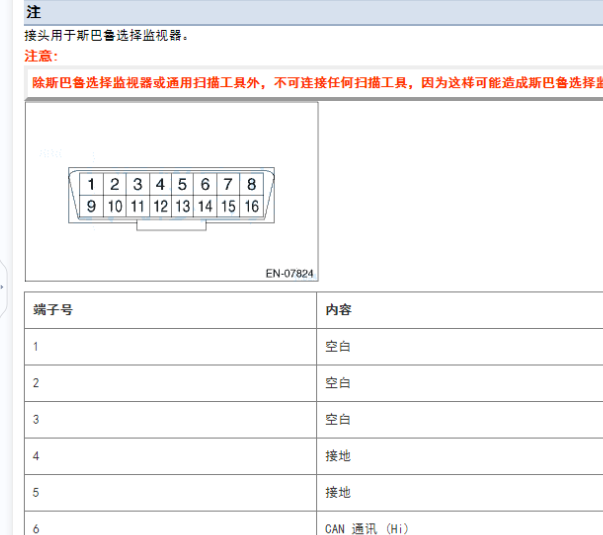Screen dimensions: 603x535
Task: Click pin 9 in connector diagram
Action: 91,207
